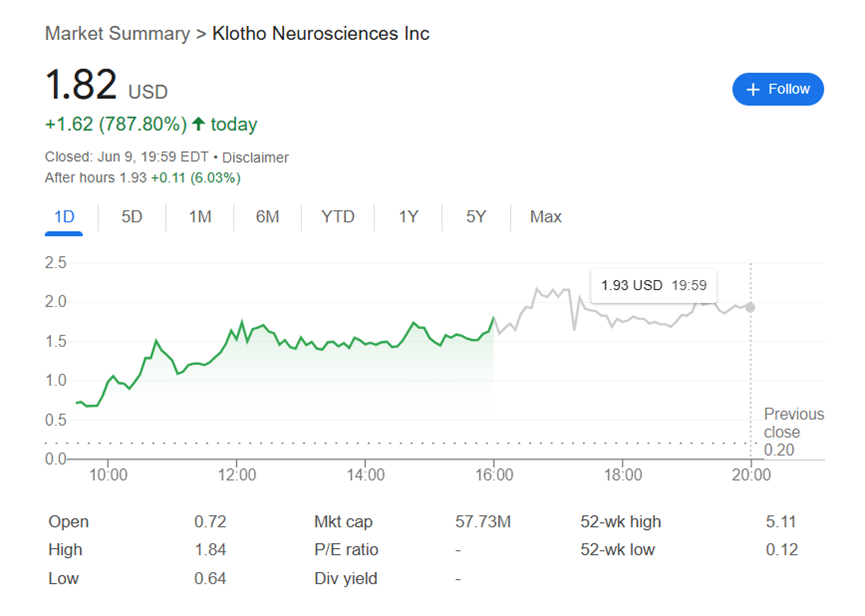
Task: Click the plus icon on Follow
Action: point(753,89)
